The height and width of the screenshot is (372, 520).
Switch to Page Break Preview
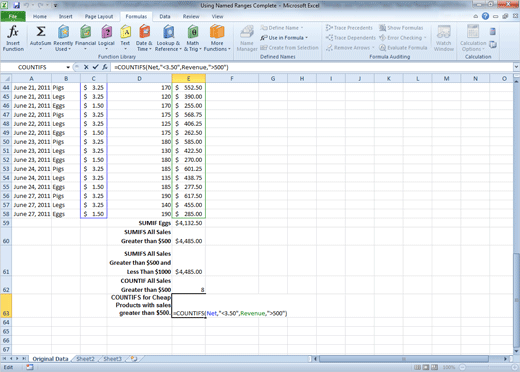[x=434, y=367]
